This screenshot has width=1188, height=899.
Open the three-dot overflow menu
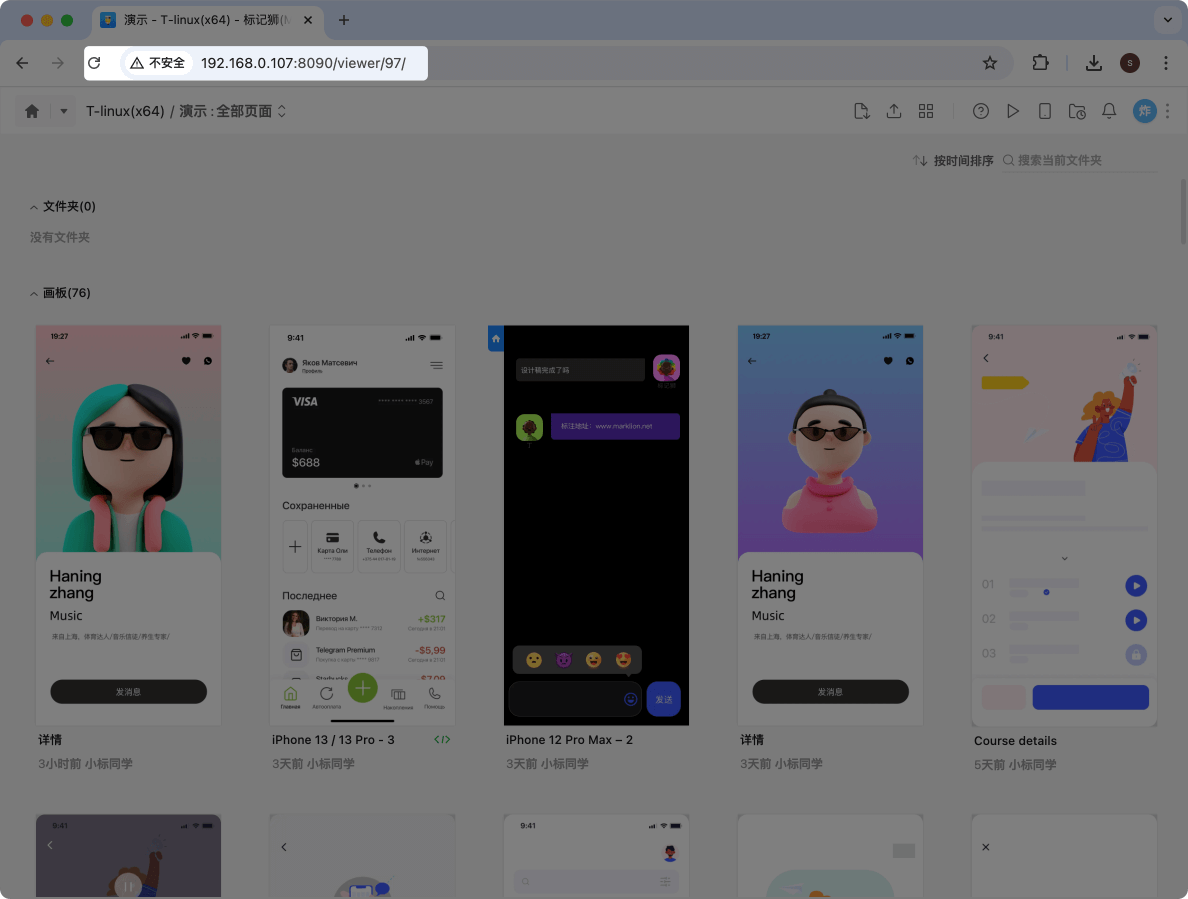1167,111
